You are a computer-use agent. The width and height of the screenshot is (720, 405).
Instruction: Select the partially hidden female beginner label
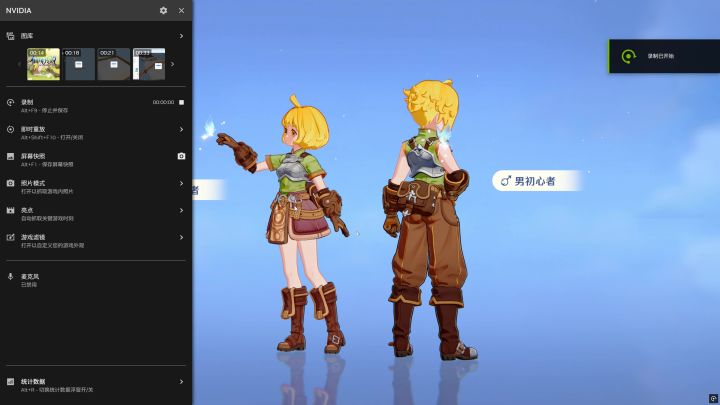209,190
